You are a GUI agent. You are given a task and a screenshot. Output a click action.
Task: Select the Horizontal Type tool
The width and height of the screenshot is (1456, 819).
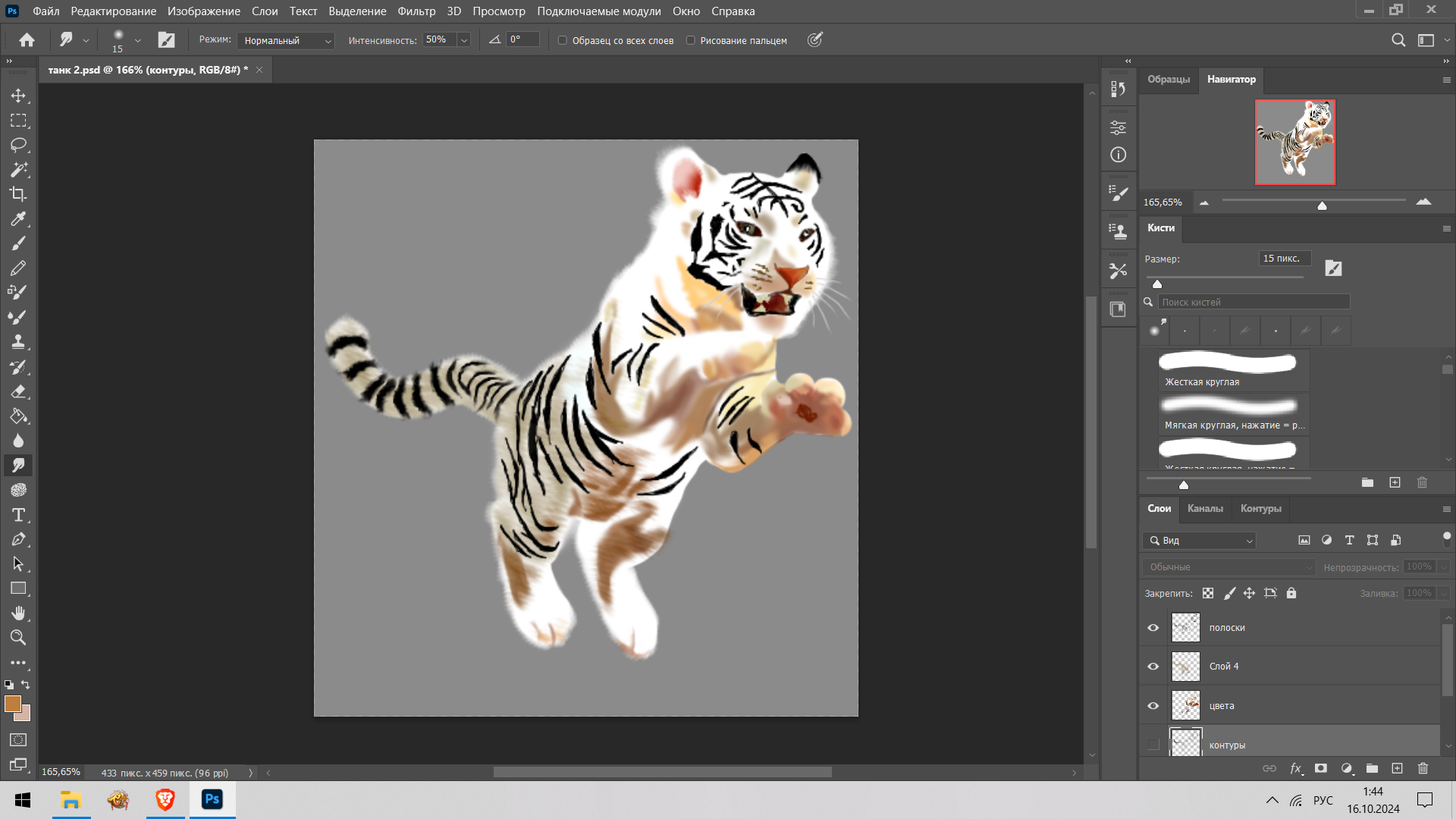[x=18, y=515]
